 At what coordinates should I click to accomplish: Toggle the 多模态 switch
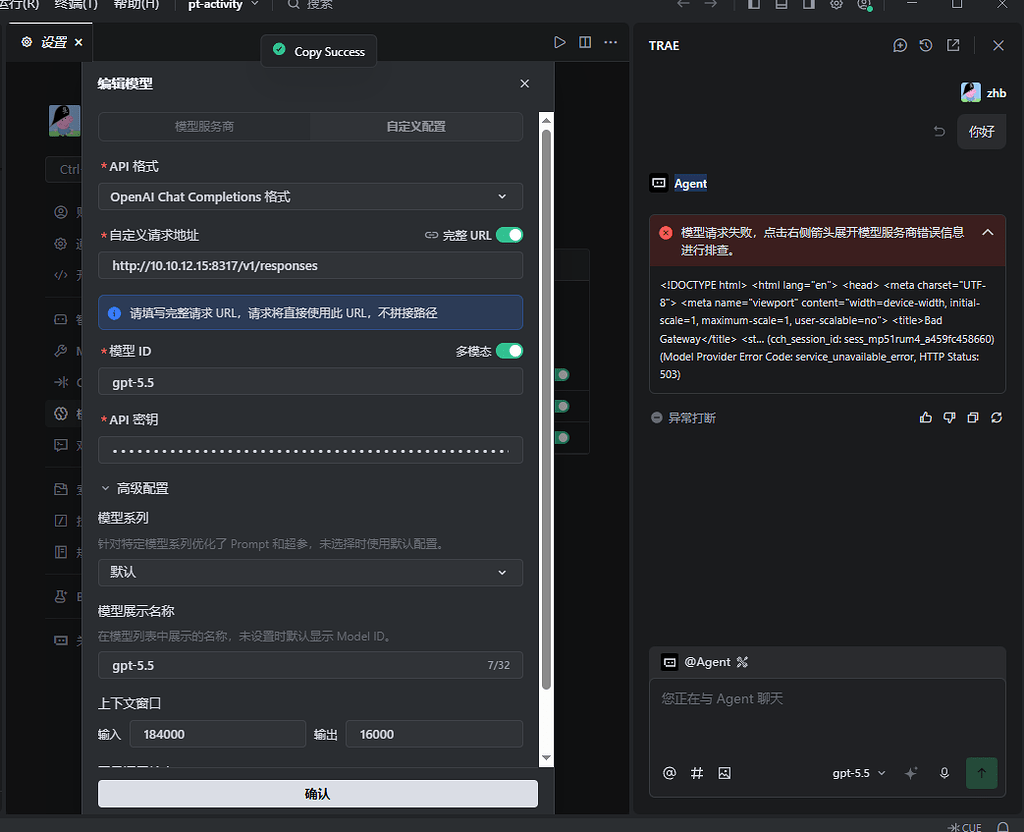pyautogui.click(x=509, y=351)
